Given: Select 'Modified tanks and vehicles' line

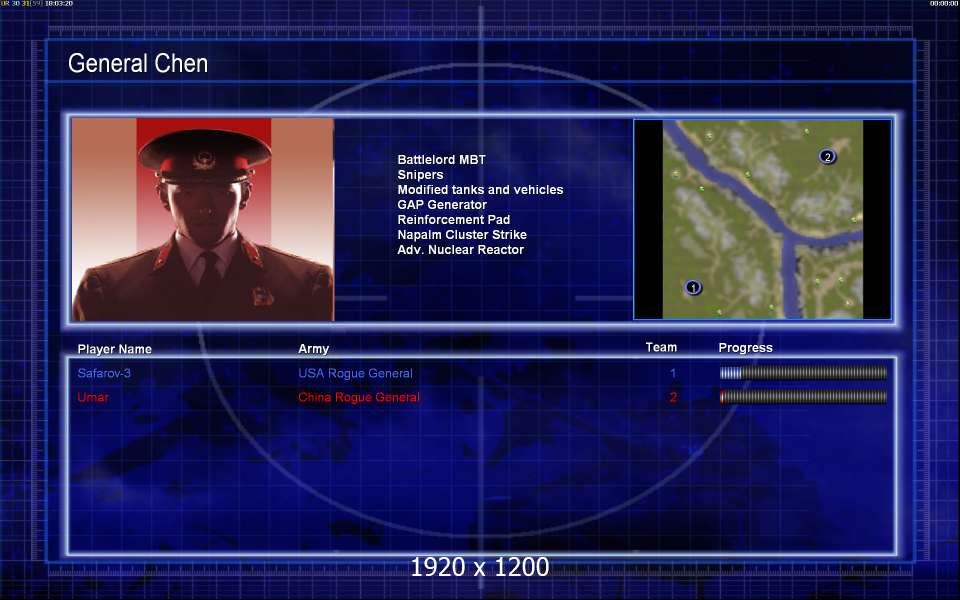Looking at the screenshot, I should click(x=480, y=190).
